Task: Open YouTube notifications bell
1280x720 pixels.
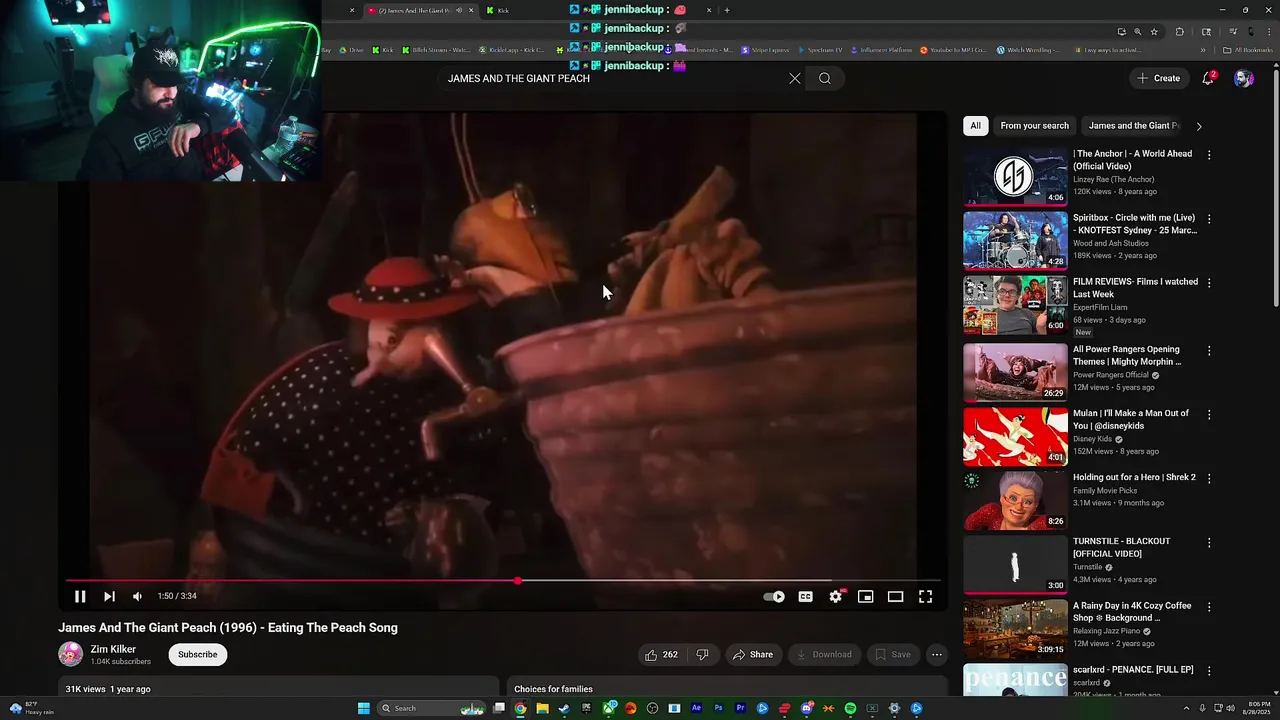Action: pyautogui.click(x=1208, y=78)
